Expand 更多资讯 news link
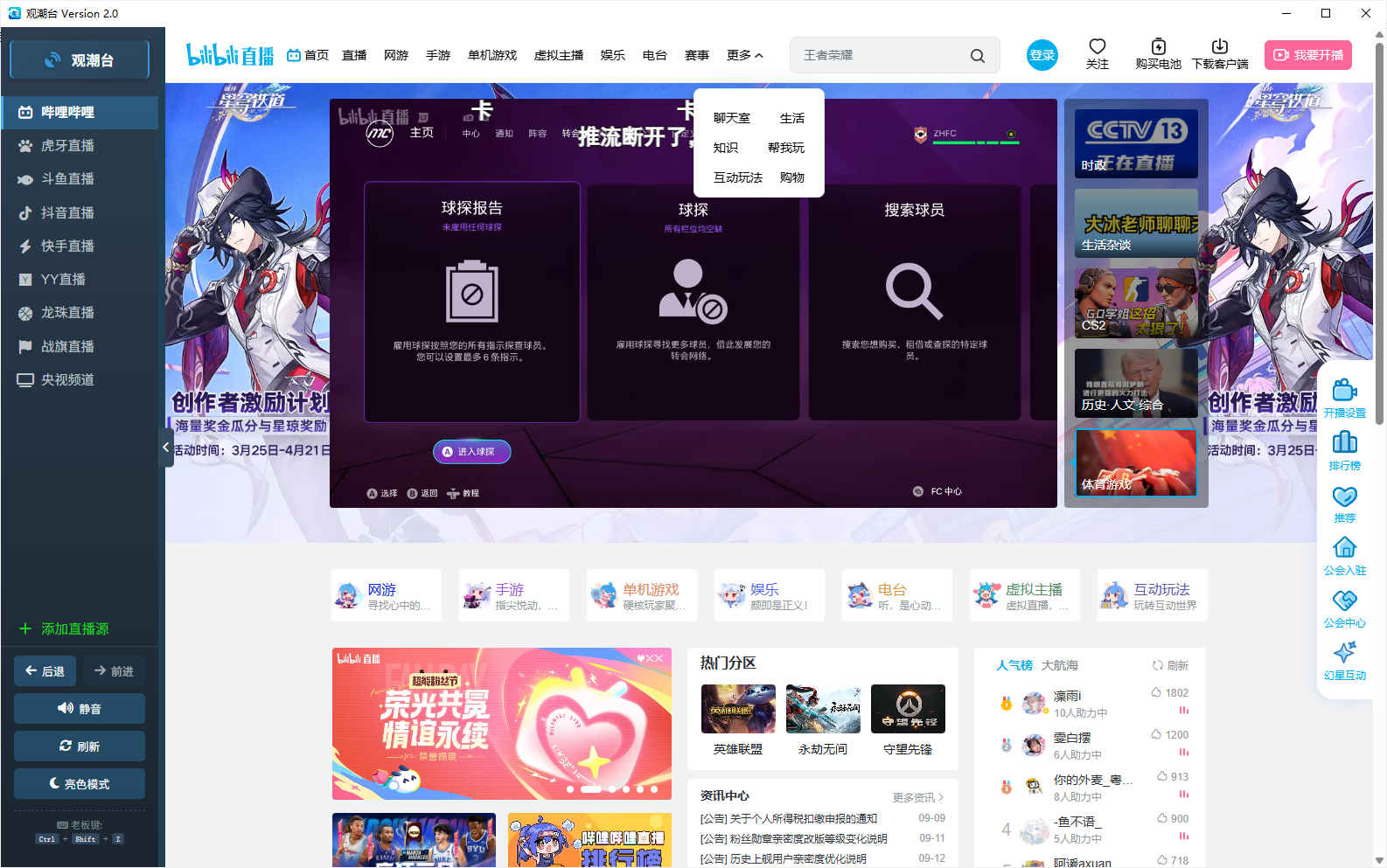The height and width of the screenshot is (868, 1387). point(917,797)
